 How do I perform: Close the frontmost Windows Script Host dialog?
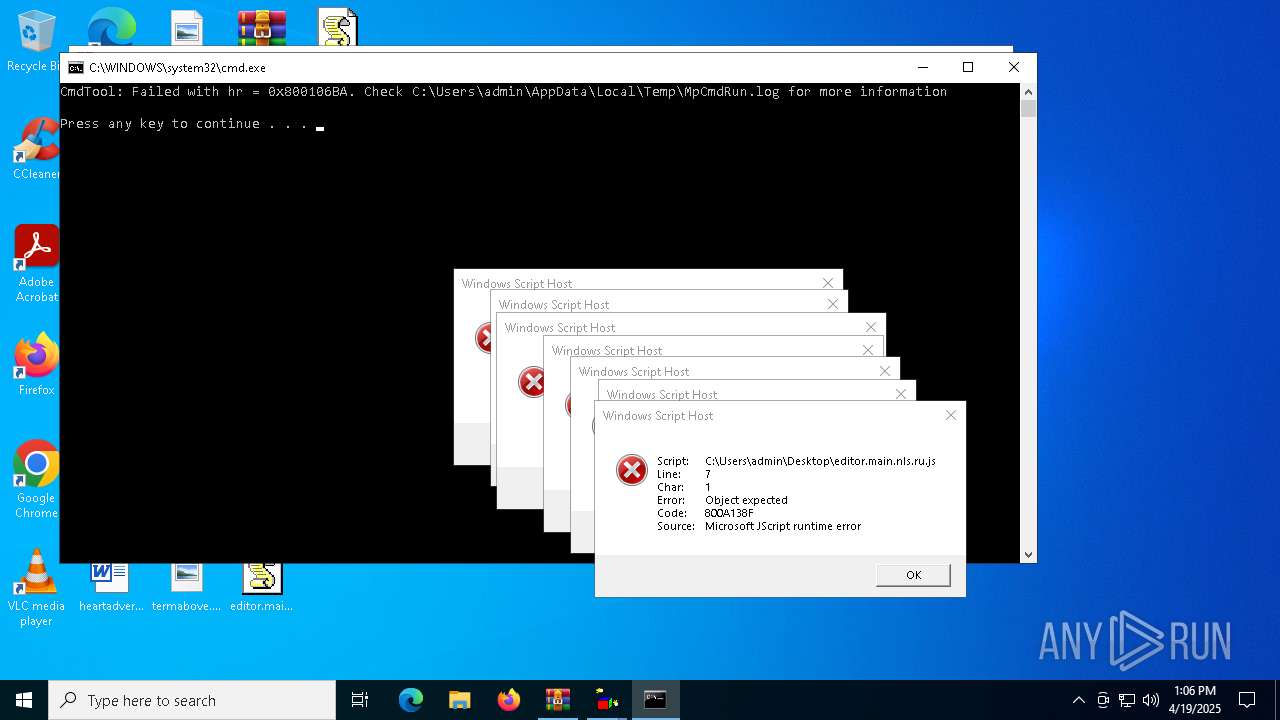951,415
